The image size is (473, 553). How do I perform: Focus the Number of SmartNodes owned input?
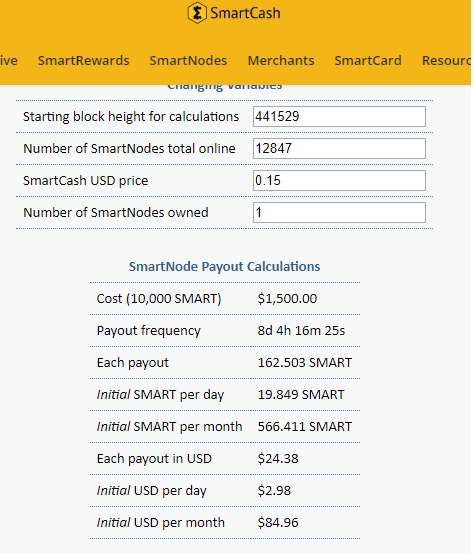pyautogui.click(x=339, y=212)
